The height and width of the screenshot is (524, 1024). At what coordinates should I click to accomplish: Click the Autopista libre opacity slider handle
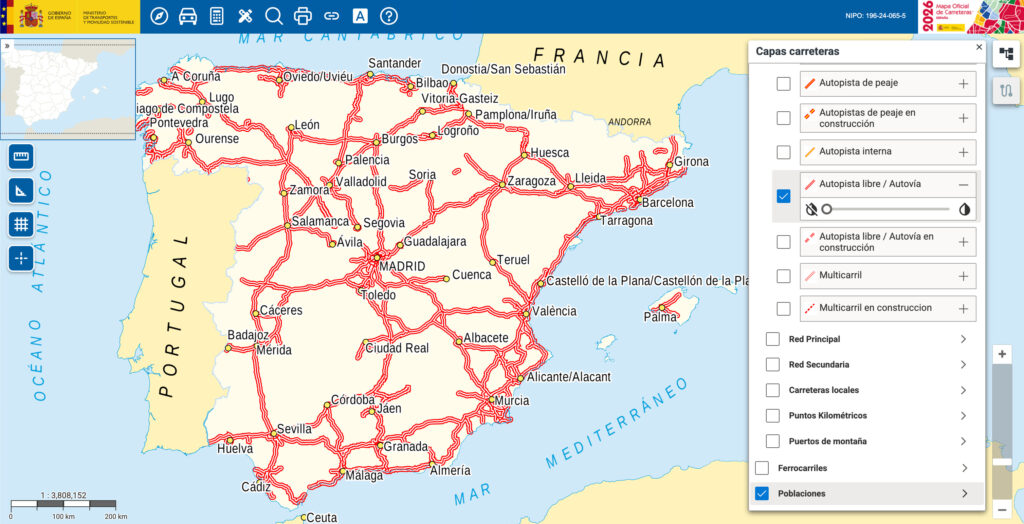(827, 209)
